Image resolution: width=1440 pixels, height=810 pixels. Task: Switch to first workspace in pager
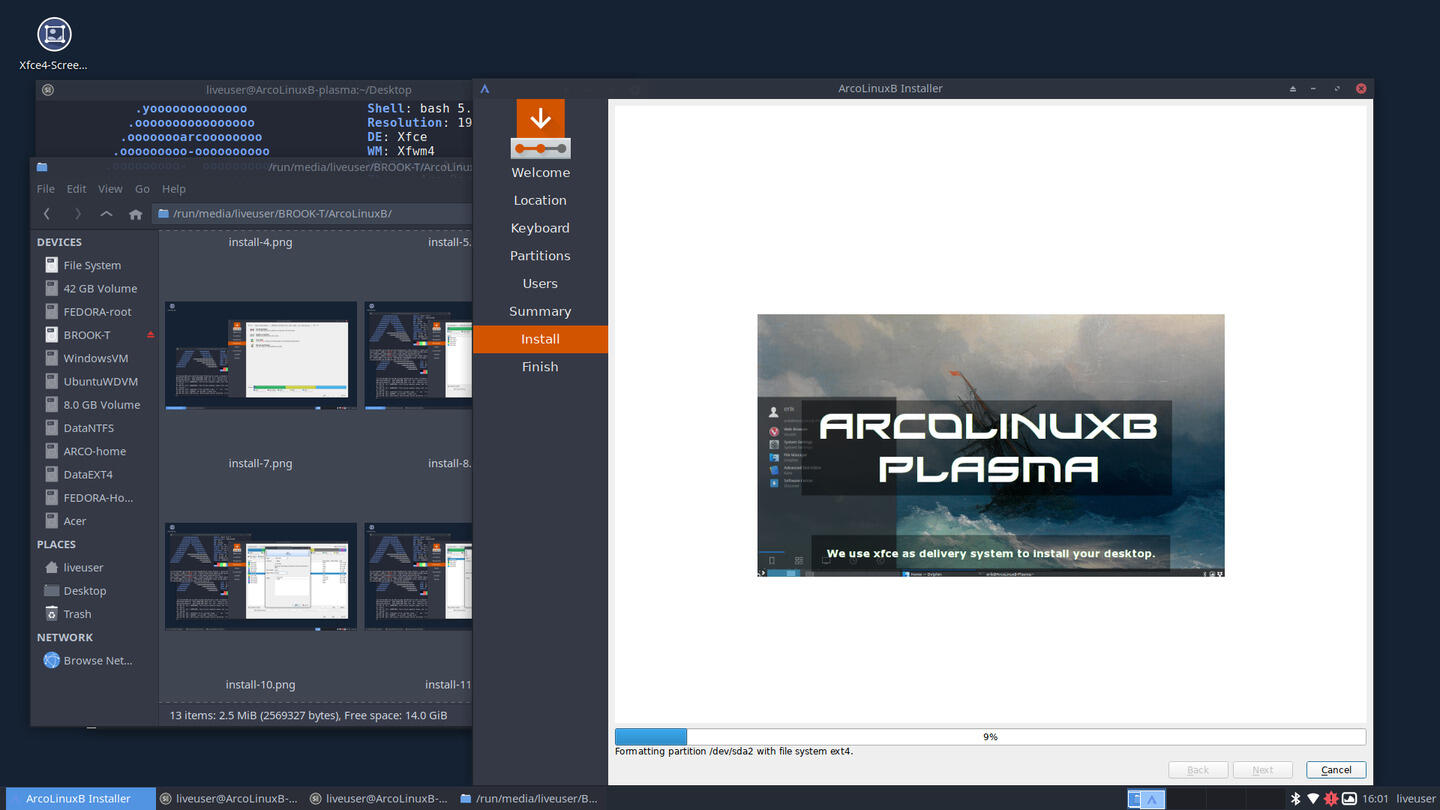[1147, 799]
